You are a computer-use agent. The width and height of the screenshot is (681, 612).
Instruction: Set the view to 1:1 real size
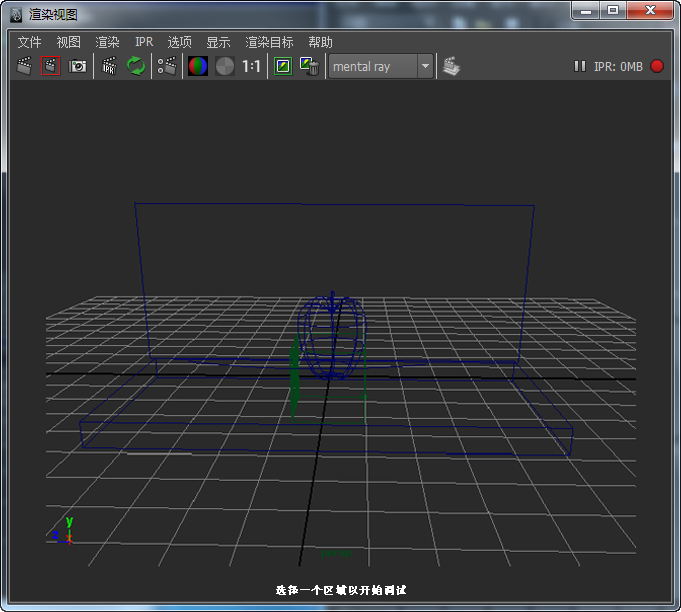click(x=251, y=66)
